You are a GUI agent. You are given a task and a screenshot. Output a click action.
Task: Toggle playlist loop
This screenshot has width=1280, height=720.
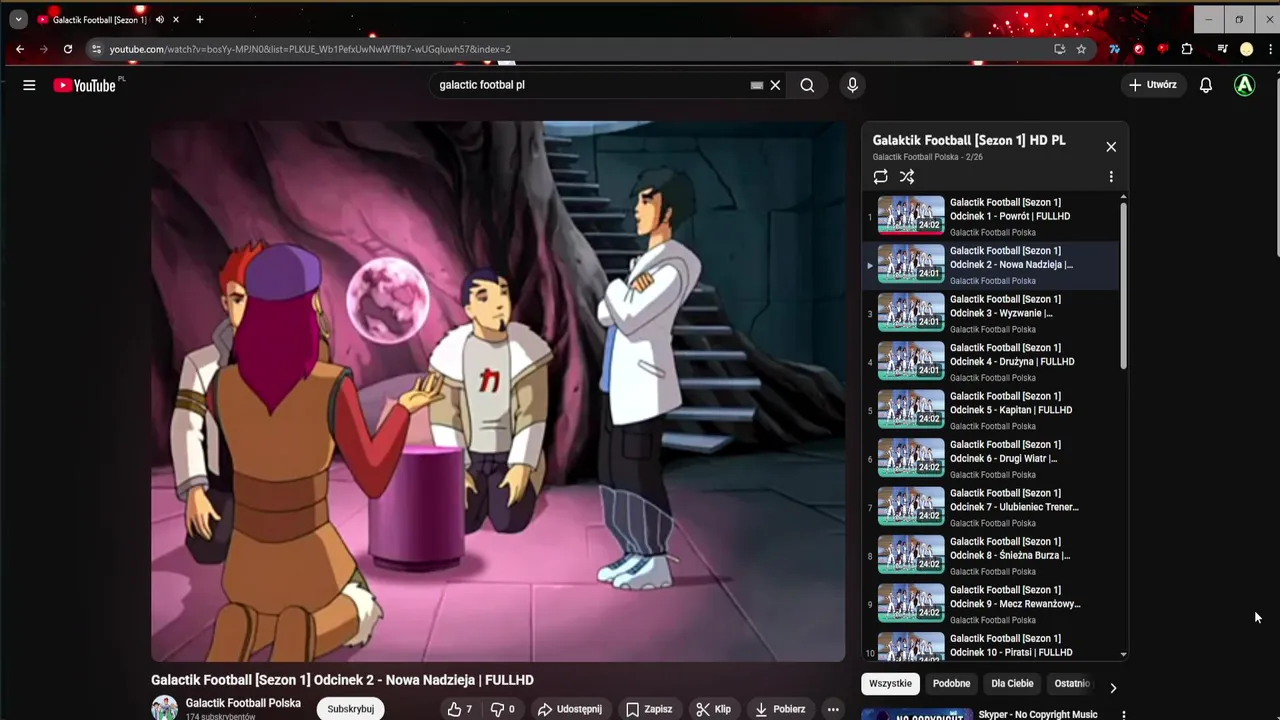tap(880, 177)
